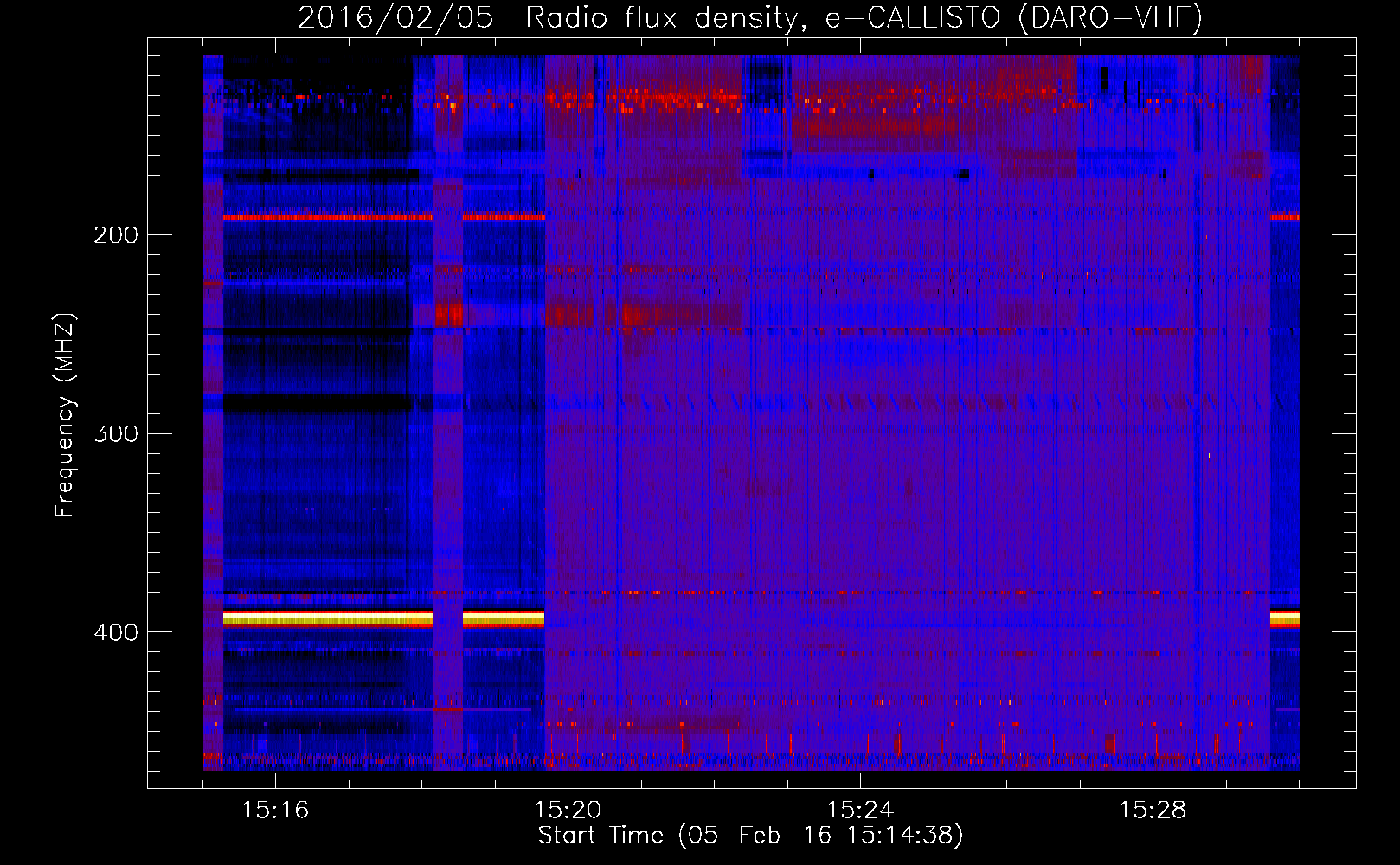Viewport: 1400px width, 865px height.
Task: Click the 300 frequency tick label
Action: (x=116, y=433)
